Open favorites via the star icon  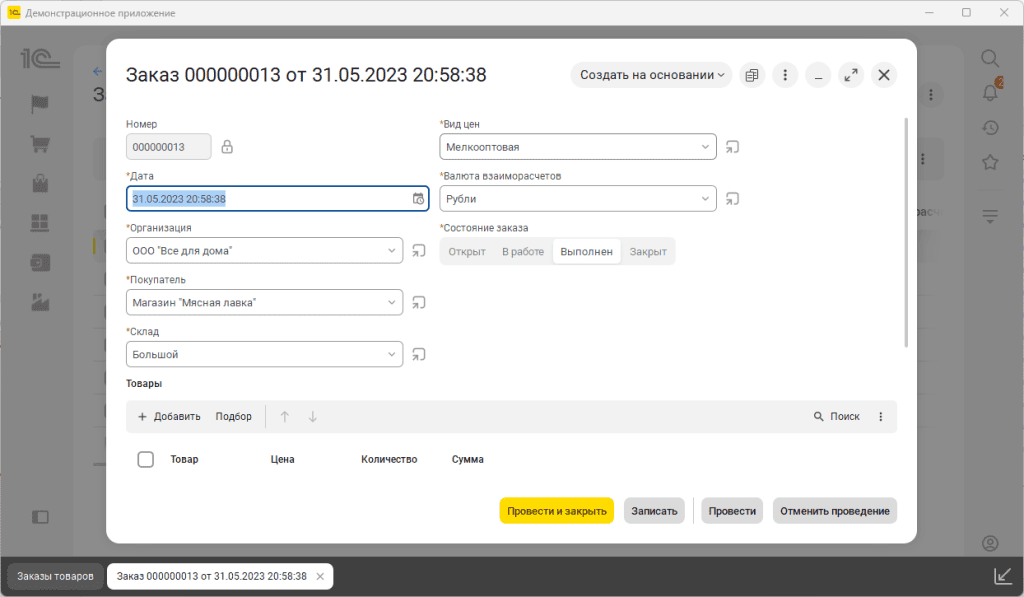(990, 162)
